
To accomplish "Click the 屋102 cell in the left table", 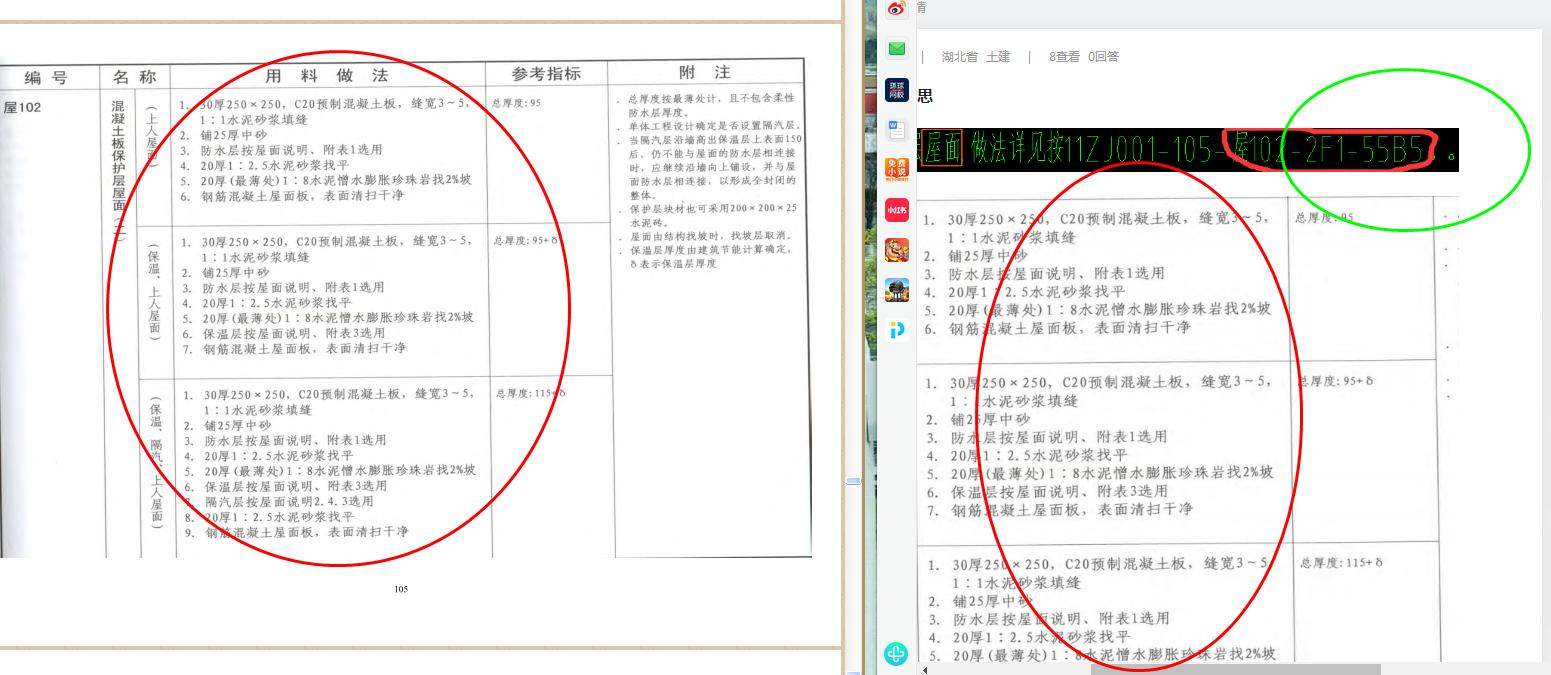I will click(x=22, y=107).
